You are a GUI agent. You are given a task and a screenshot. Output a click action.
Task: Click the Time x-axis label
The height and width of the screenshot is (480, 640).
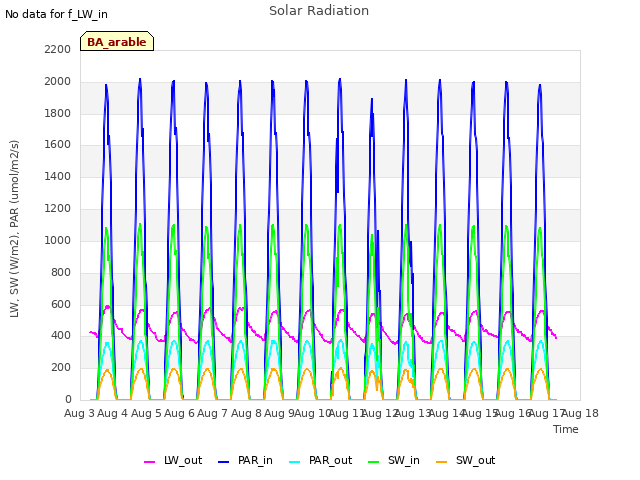566,429
